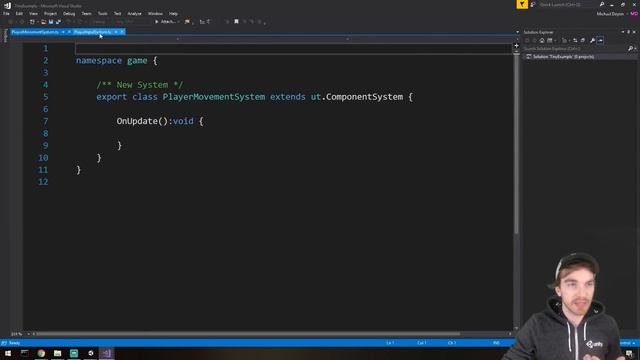
Task: Click the Save All toolbar icon
Action: click(x=58, y=22)
